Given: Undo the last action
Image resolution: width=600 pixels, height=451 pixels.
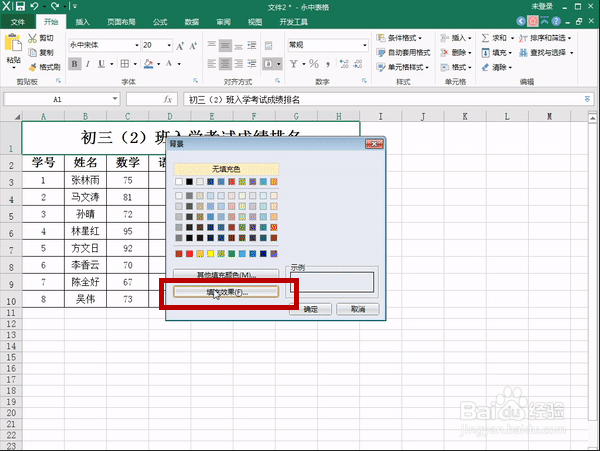Looking at the screenshot, I should (x=34, y=6).
